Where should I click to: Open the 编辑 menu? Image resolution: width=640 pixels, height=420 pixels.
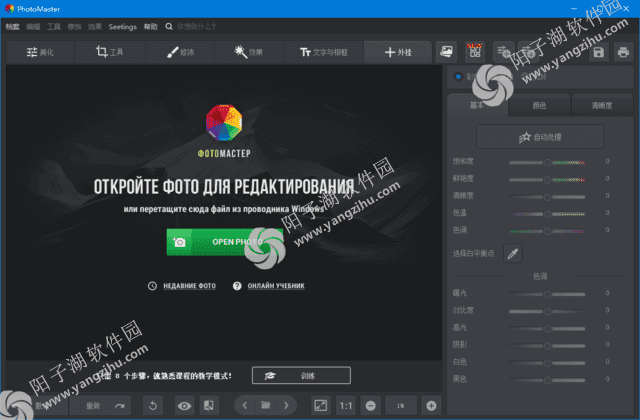(x=33, y=27)
